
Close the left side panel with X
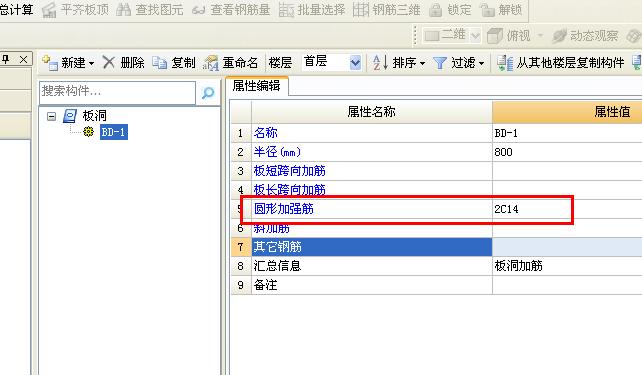click(24, 60)
